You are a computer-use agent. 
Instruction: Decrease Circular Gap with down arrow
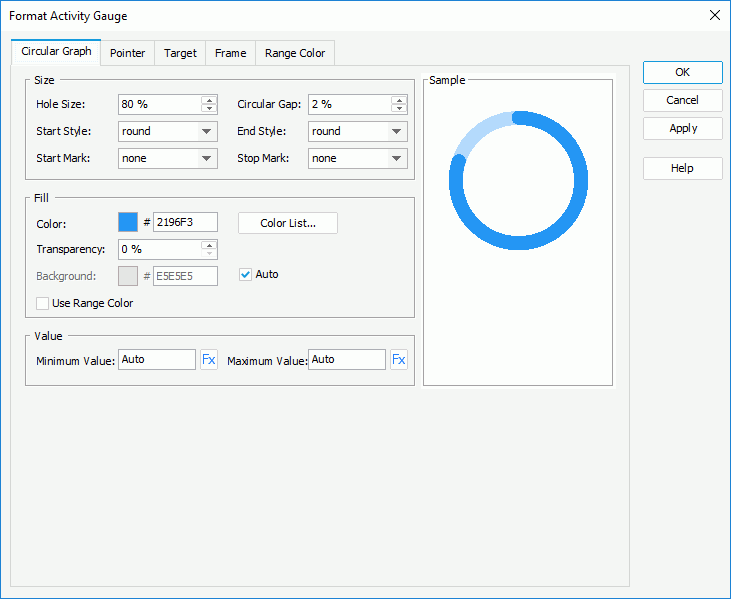coord(399,109)
